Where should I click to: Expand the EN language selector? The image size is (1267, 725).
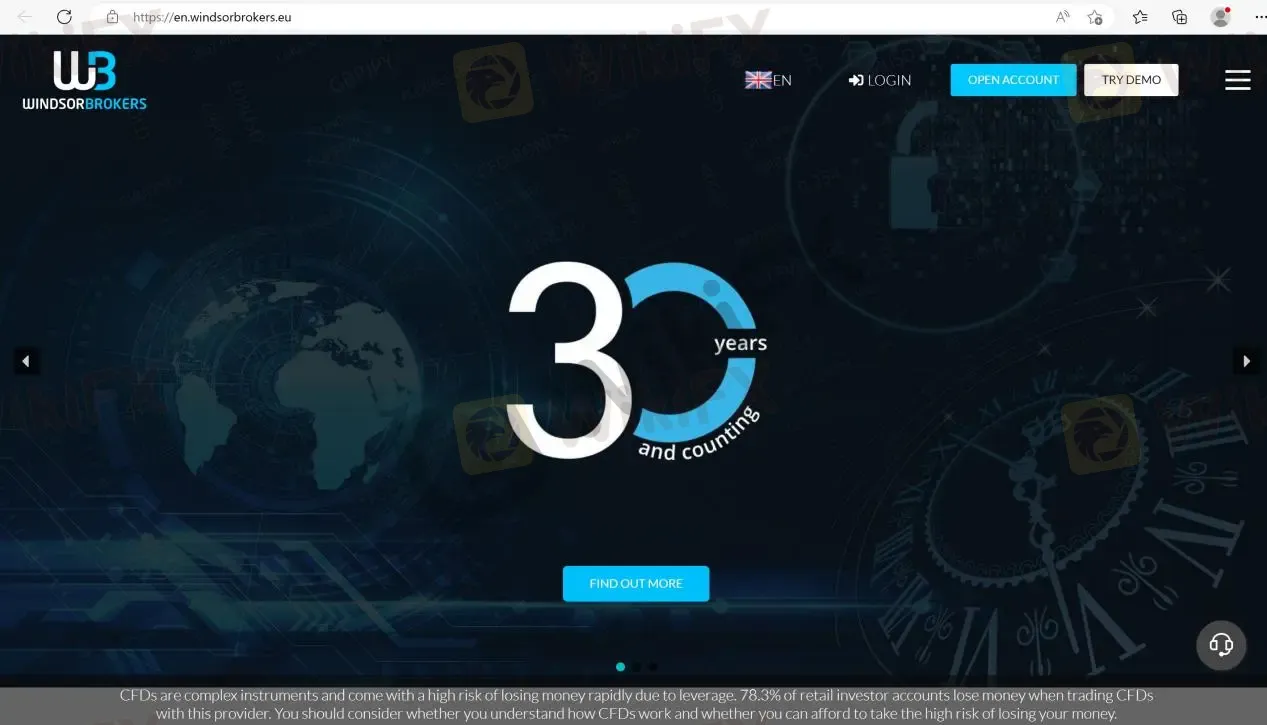pos(768,80)
